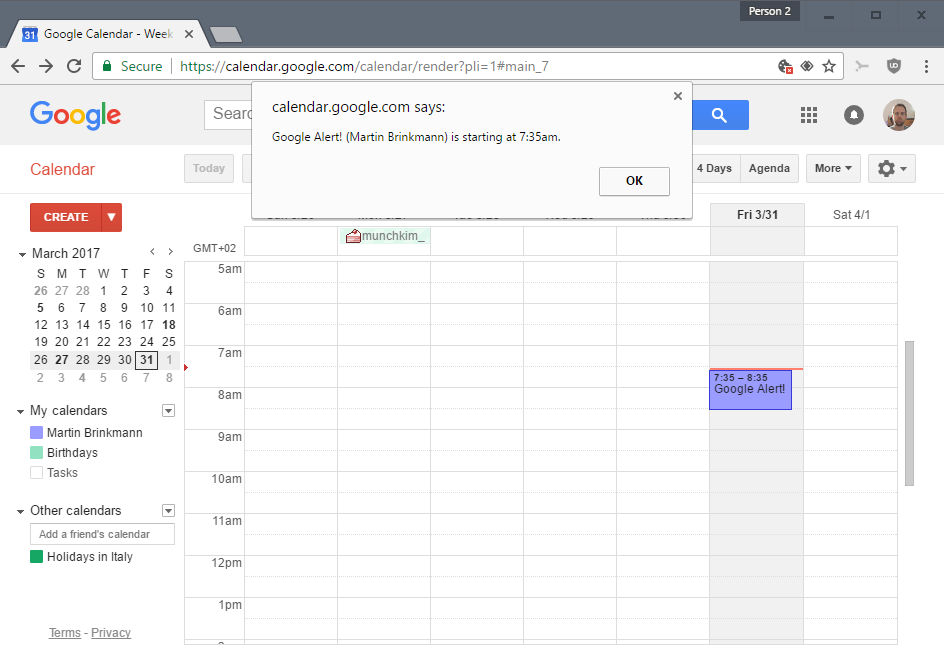Open the Privacy link
944x645 pixels.
pos(111,632)
